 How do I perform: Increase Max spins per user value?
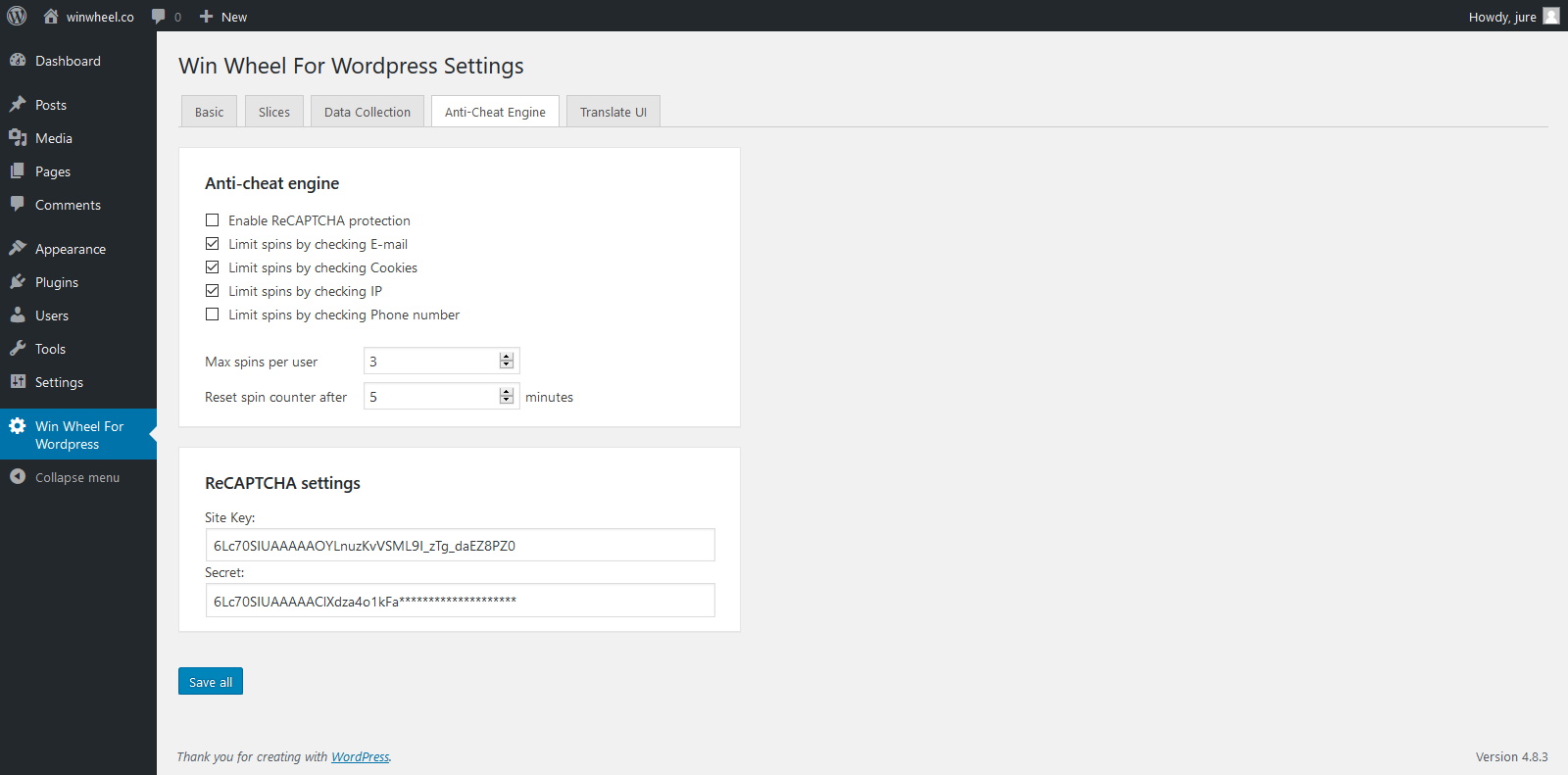pyautogui.click(x=507, y=357)
